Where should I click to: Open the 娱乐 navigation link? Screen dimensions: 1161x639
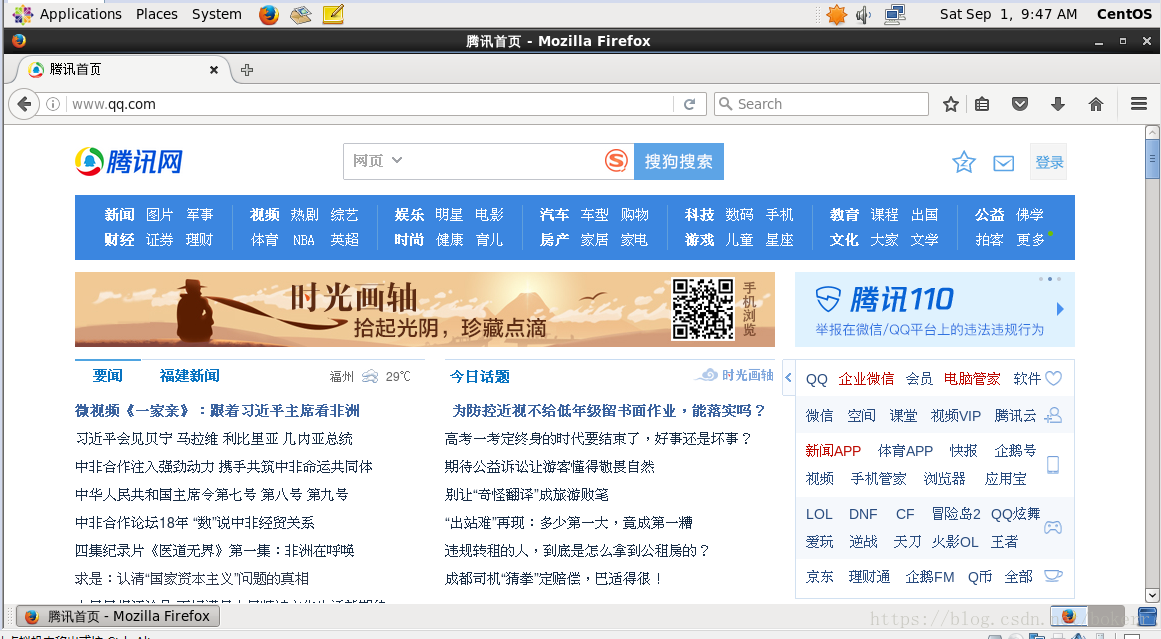click(x=409, y=215)
